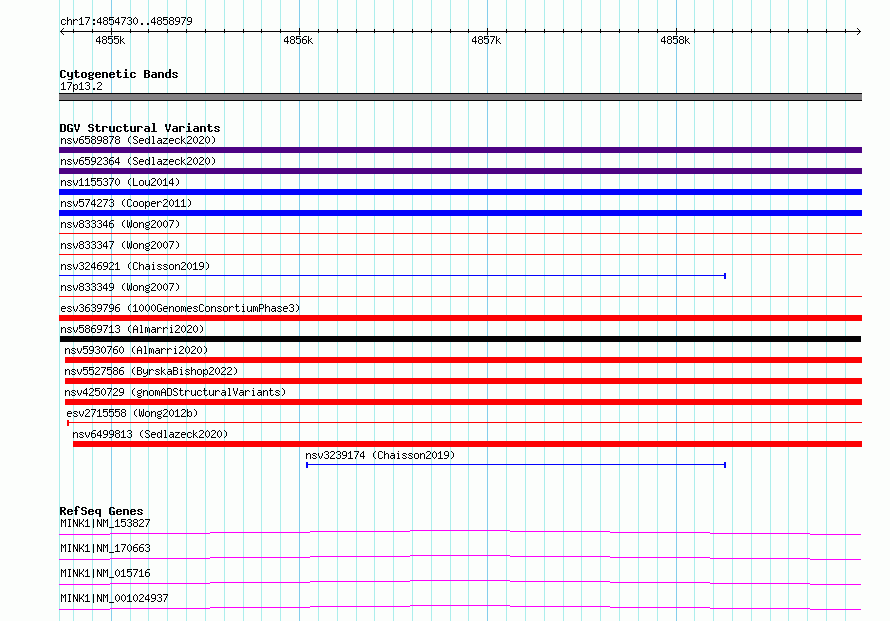890x621 pixels.
Task: Click the red bar under nsv5527586
Action: tap(463, 381)
